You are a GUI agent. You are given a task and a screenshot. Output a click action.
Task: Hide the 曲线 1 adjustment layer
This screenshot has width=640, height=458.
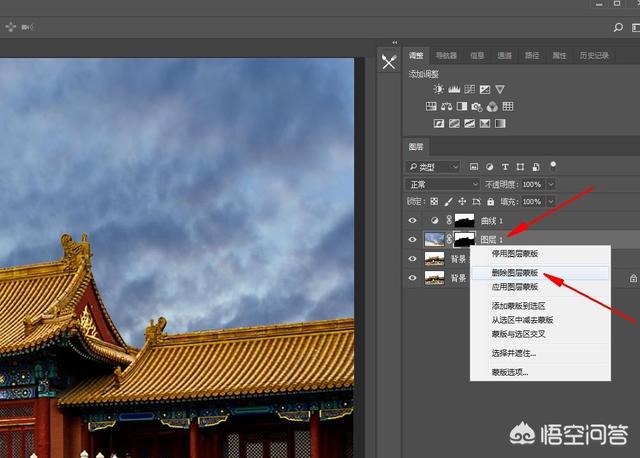pyautogui.click(x=412, y=220)
